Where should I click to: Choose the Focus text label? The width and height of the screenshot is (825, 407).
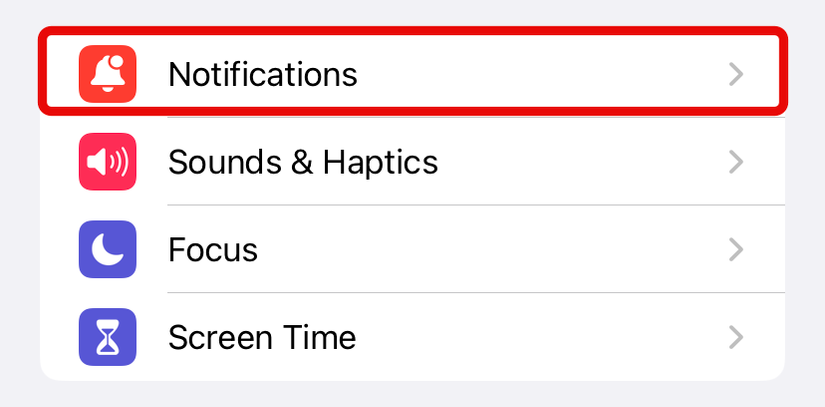point(213,249)
